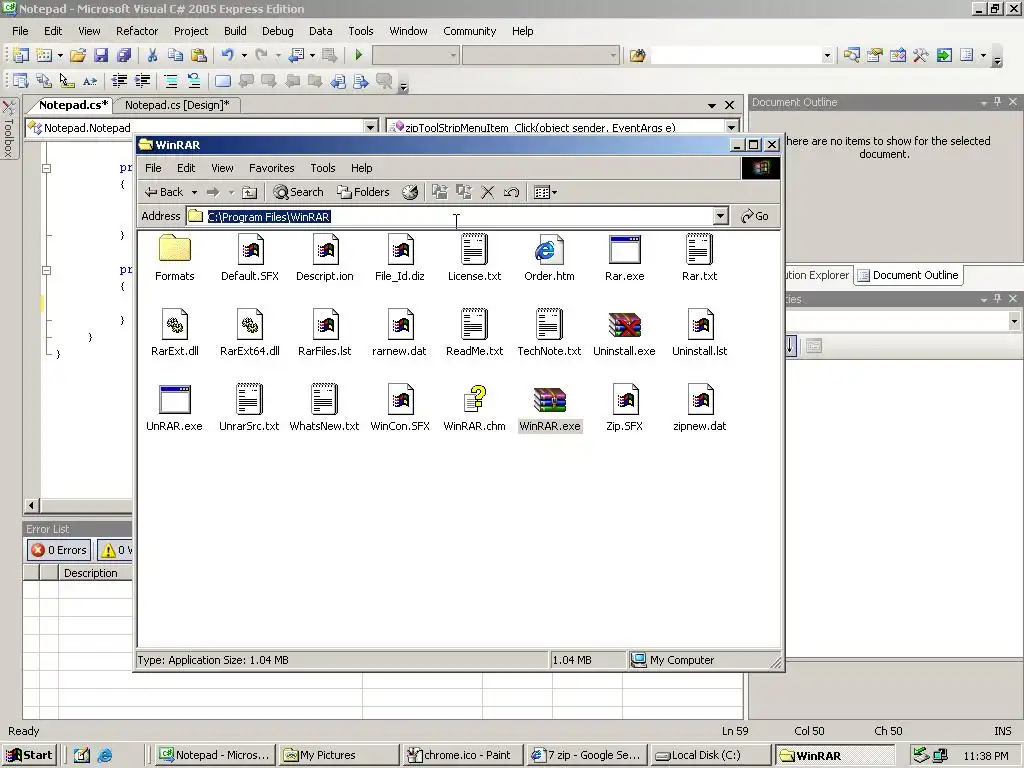
Task: Click the Start Debugging green arrow
Action: tap(359, 56)
